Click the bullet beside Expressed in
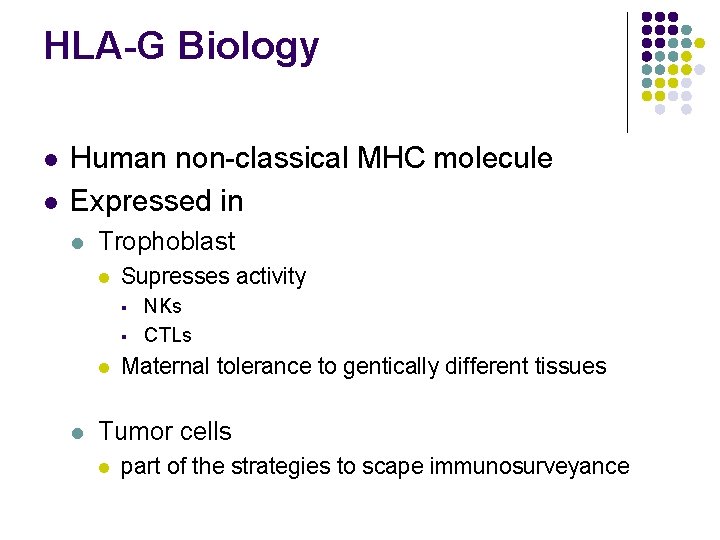 click(x=50, y=203)
